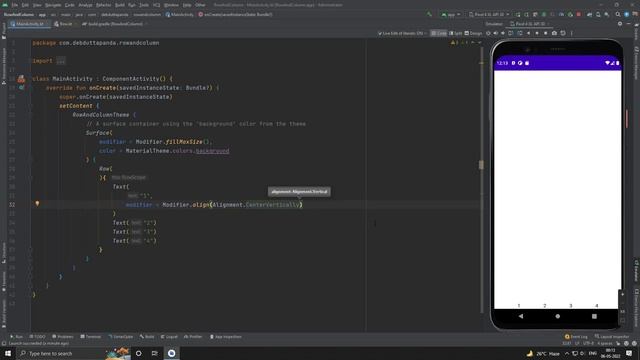Open the Run tool window button

click(16, 336)
